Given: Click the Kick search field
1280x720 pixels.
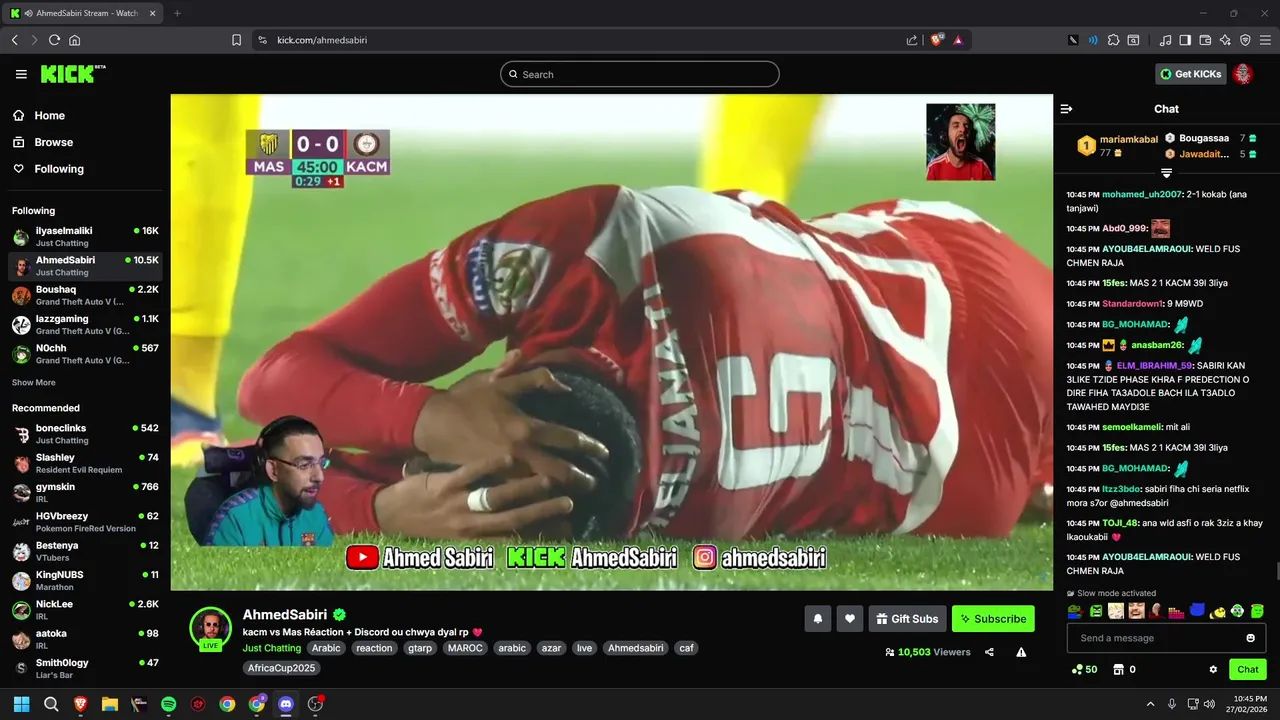Looking at the screenshot, I should [640, 74].
